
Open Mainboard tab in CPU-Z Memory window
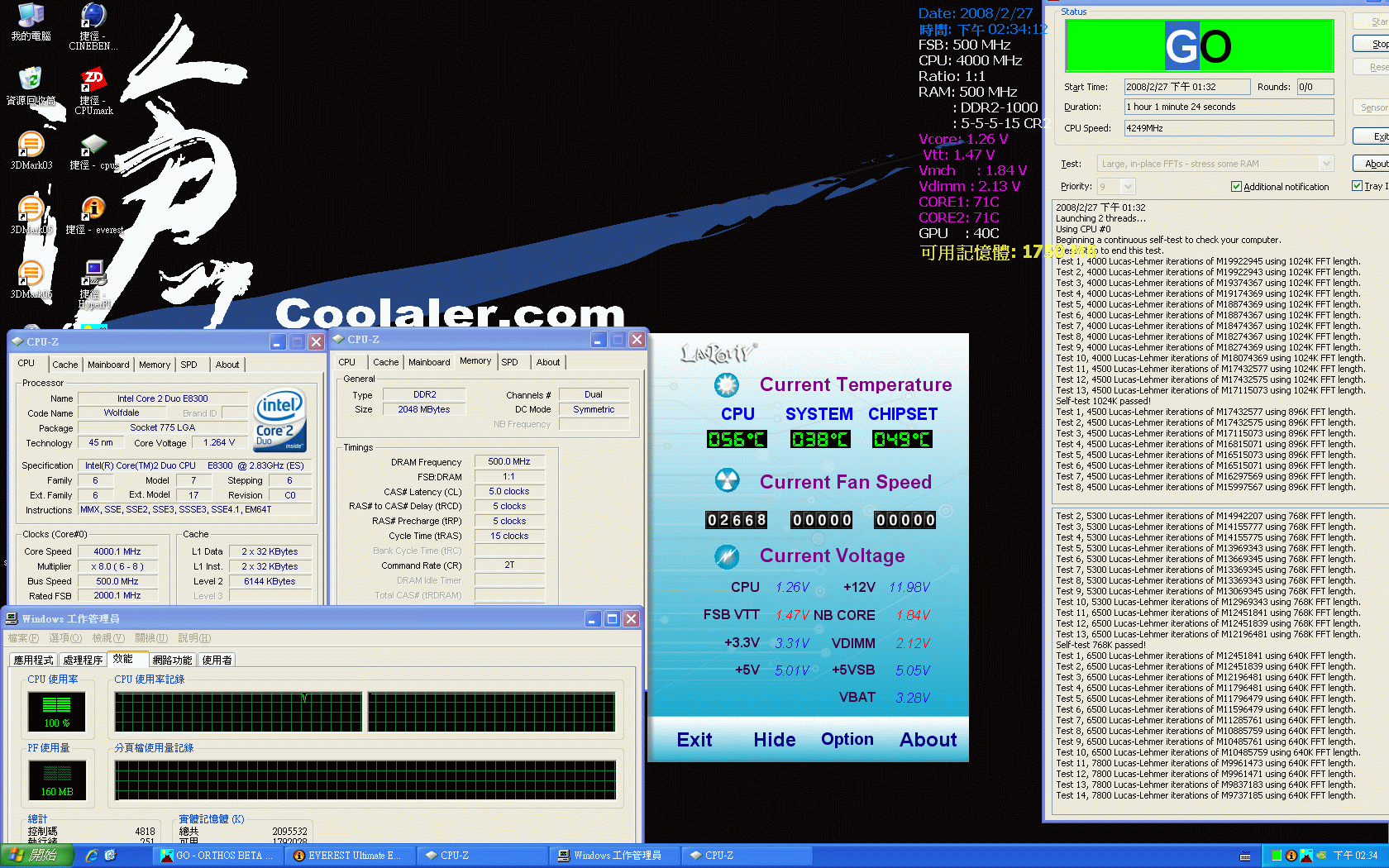pyautogui.click(x=429, y=362)
